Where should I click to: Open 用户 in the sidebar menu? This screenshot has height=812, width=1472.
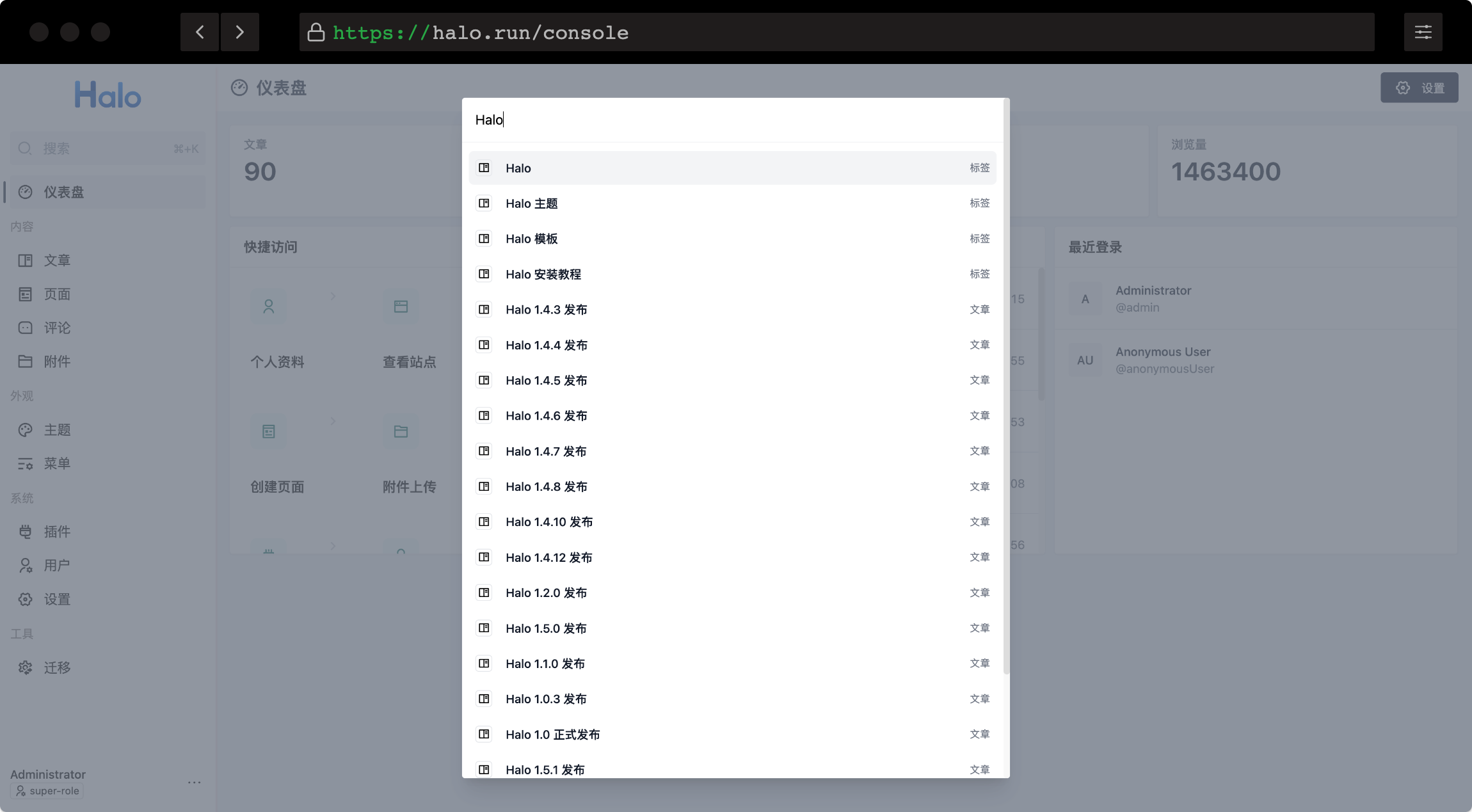tap(56, 566)
